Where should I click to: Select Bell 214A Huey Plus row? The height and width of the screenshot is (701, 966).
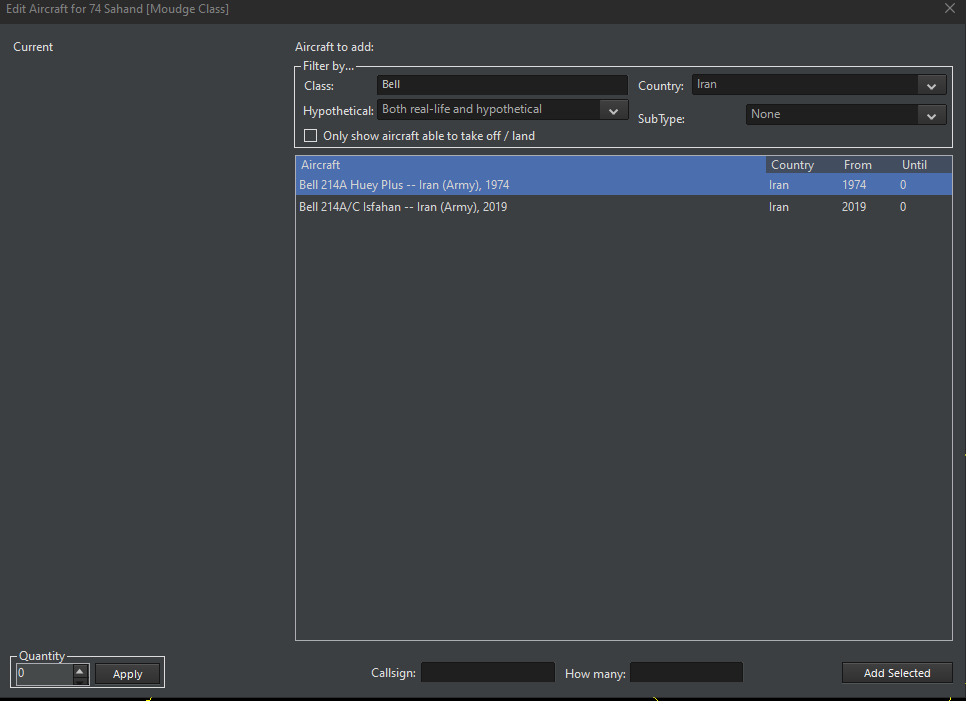click(x=623, y=185)
